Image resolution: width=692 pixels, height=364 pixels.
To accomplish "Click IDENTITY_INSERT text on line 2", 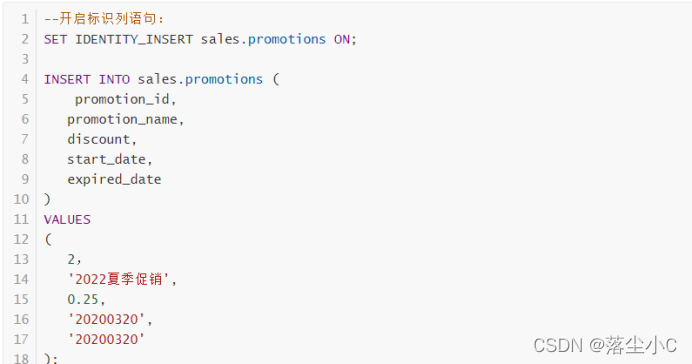I will coord(134,39).
